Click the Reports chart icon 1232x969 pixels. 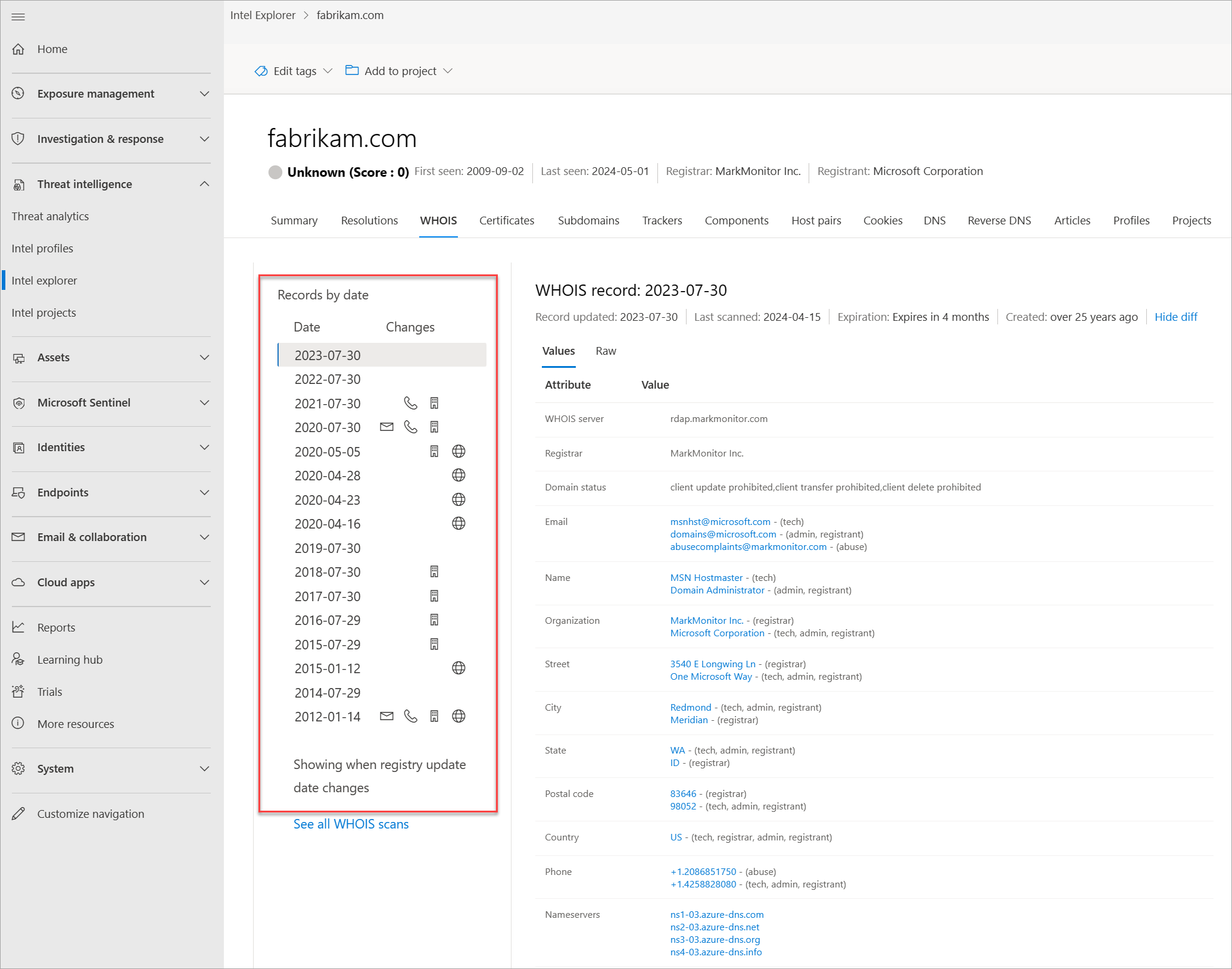(18, 627)
